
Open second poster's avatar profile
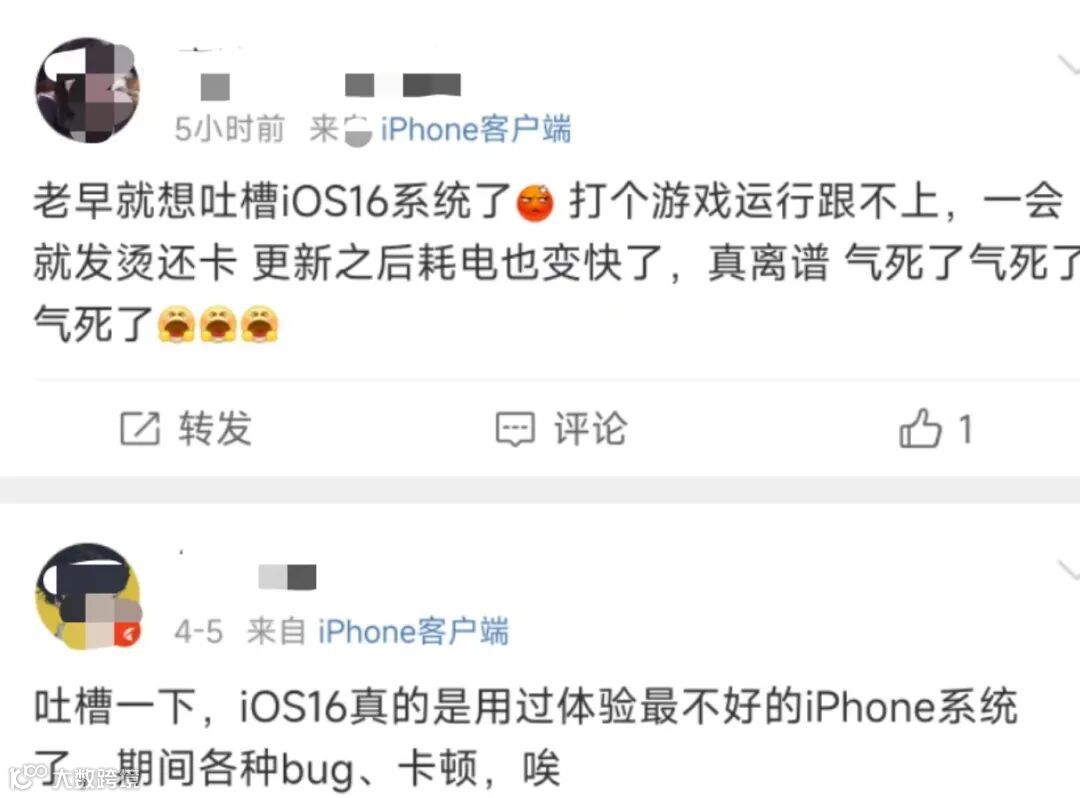pyautogui.click(x=88, y=596)
